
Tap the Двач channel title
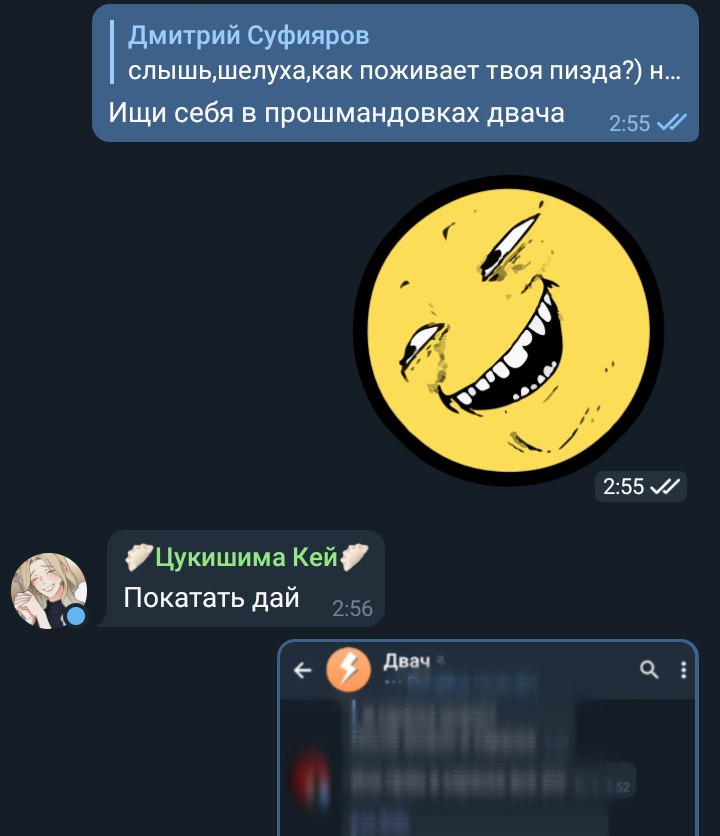(406, 661)
